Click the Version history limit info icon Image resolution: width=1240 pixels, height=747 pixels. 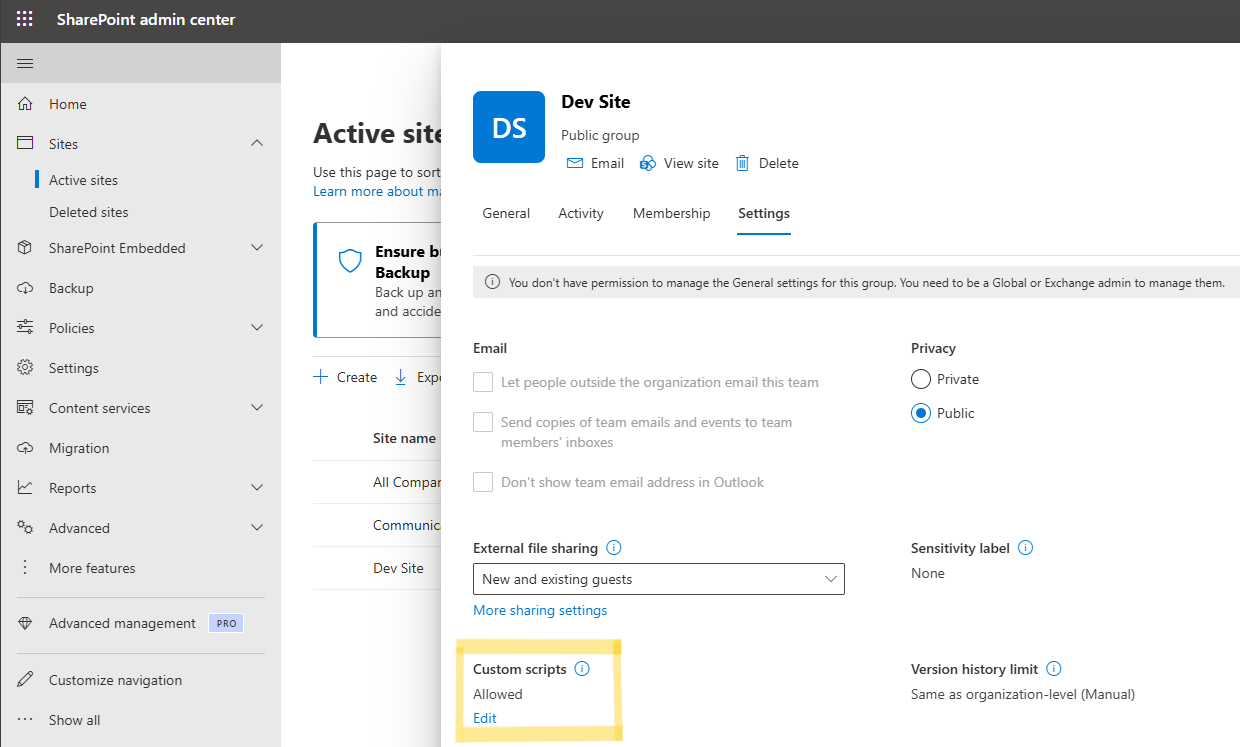click(x=1053, y=669)
